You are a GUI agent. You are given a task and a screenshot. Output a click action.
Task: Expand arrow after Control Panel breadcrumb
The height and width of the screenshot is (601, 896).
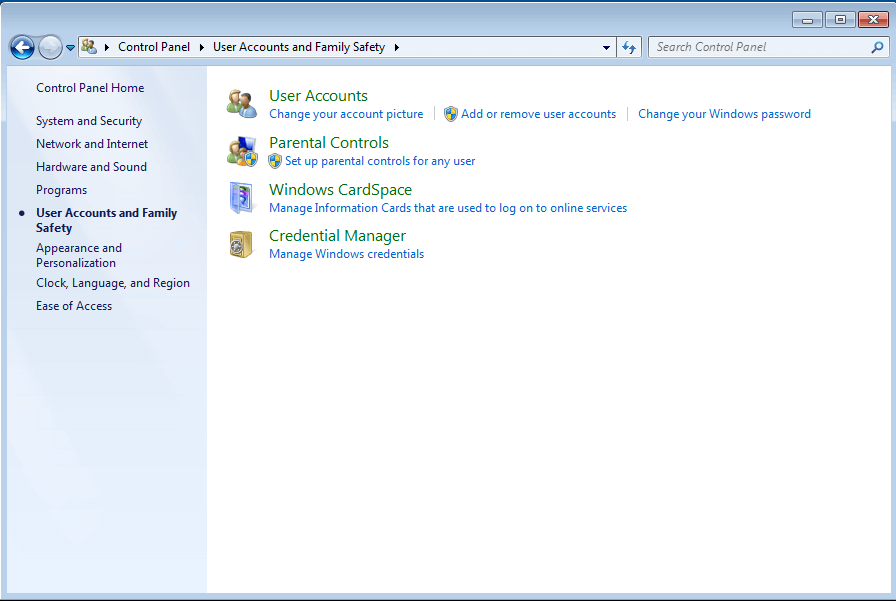[201, 47]
